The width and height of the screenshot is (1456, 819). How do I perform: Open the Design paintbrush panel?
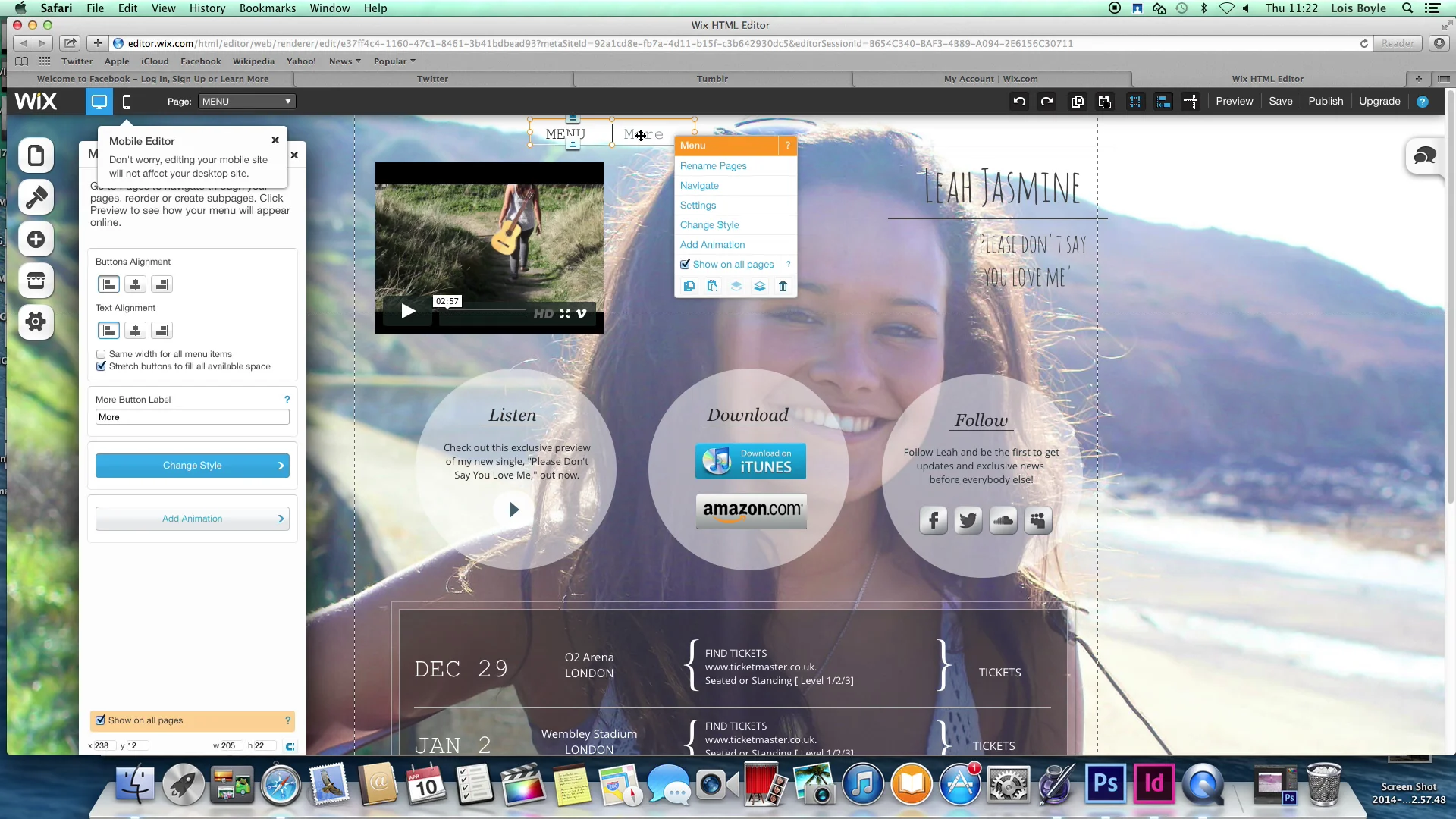pyautogui.click(x=36, y=197)
